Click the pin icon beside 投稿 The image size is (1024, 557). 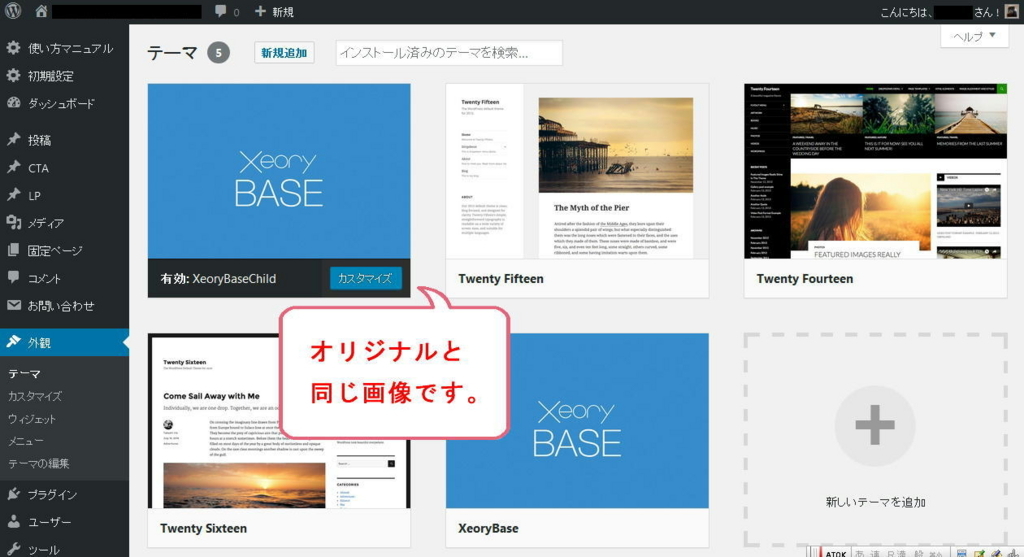(x=13, y=139)
